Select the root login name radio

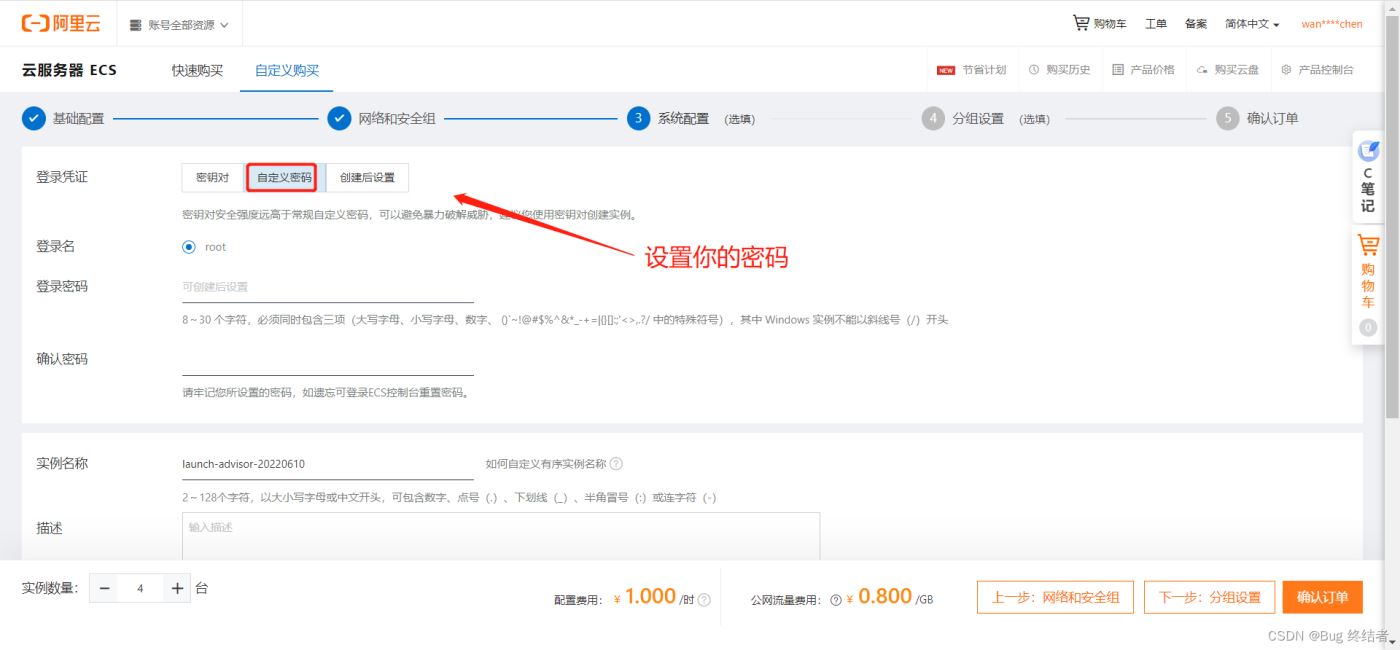coord(189,247)
